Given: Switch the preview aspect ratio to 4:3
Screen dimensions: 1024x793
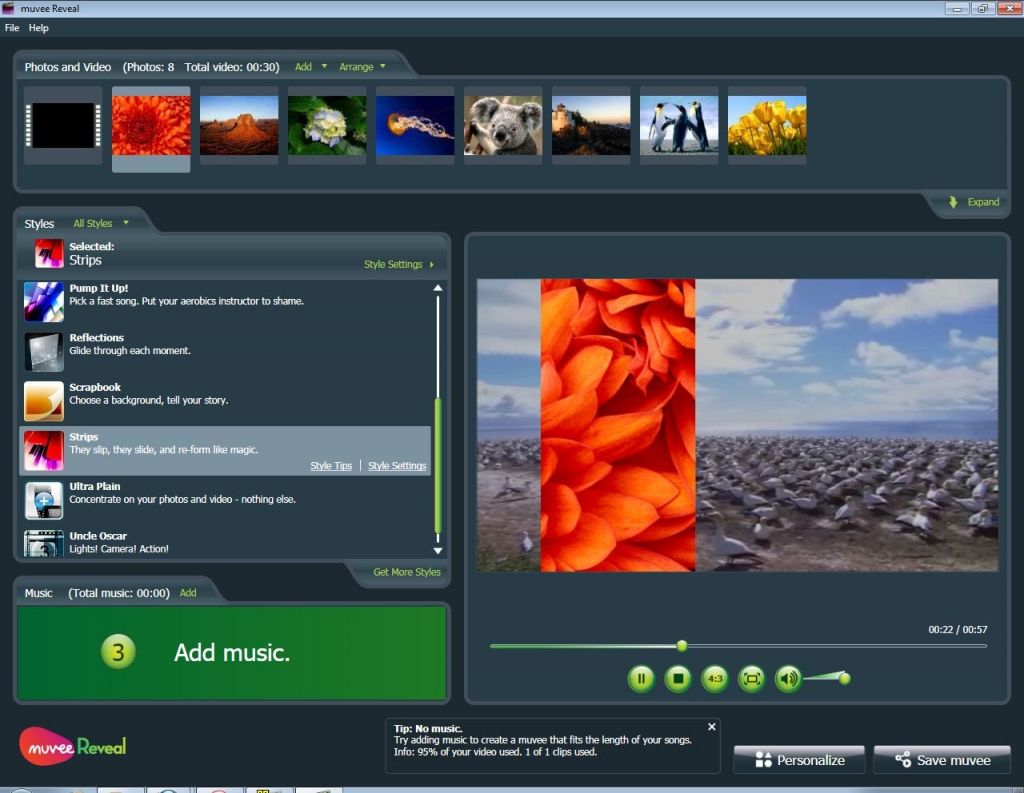Looking at the screenshot, I should [715, 678].
